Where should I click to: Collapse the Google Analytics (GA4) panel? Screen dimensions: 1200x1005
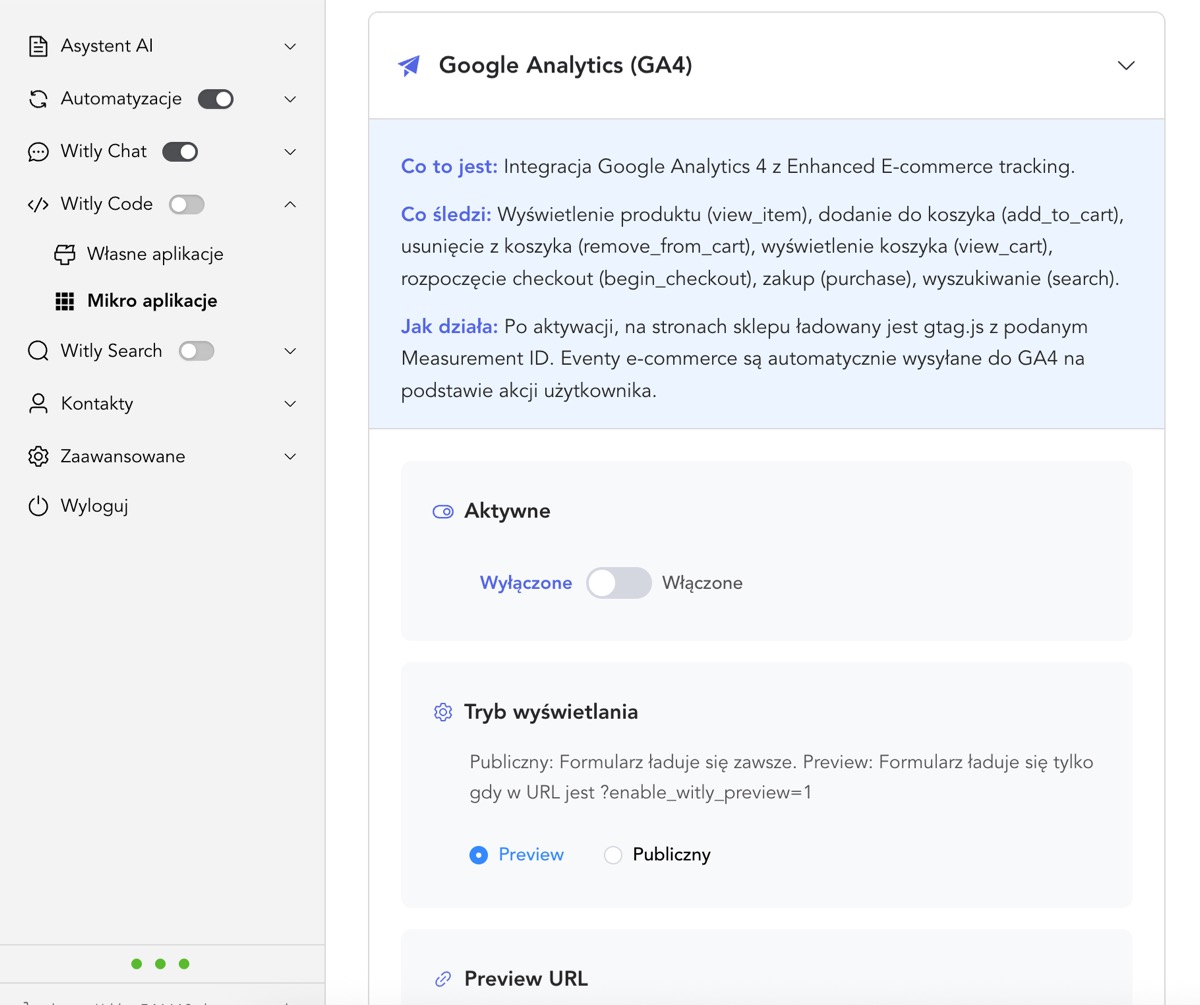[1125, 64]
